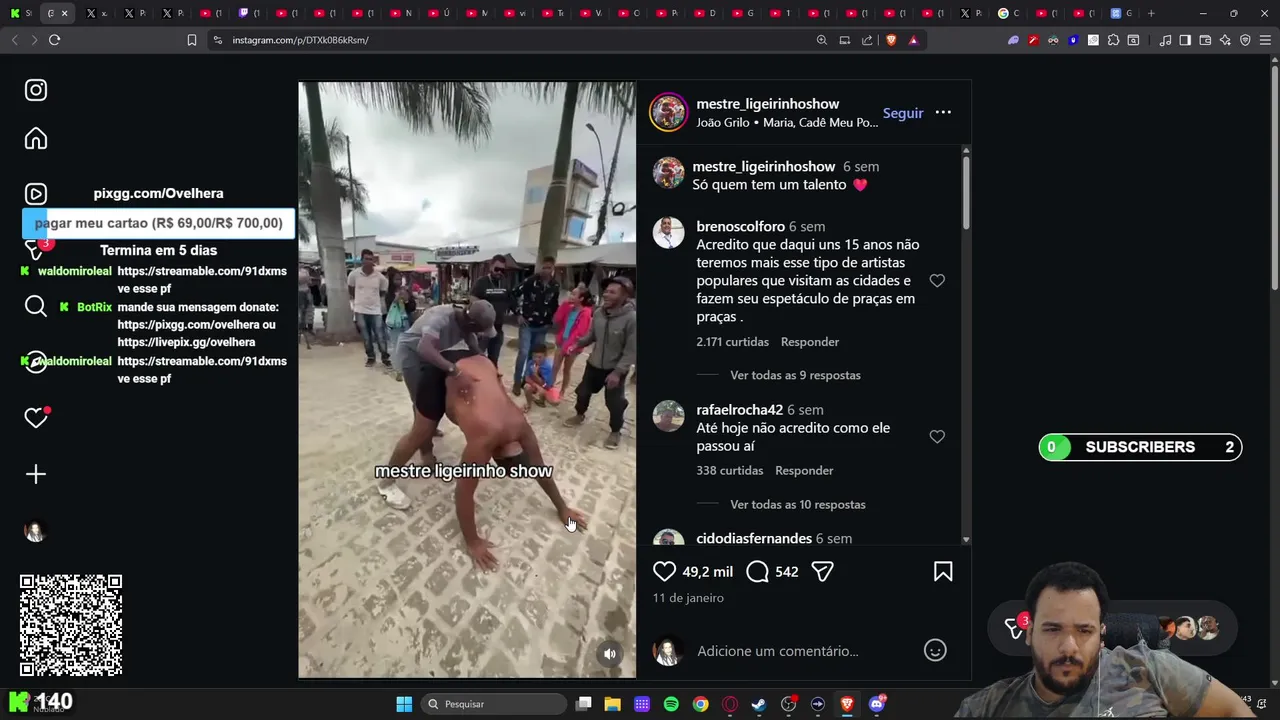Expand all 10 replies under rafaelrocha42
Viewport: 1280px width, 720px height.
[x=798, y=504]
